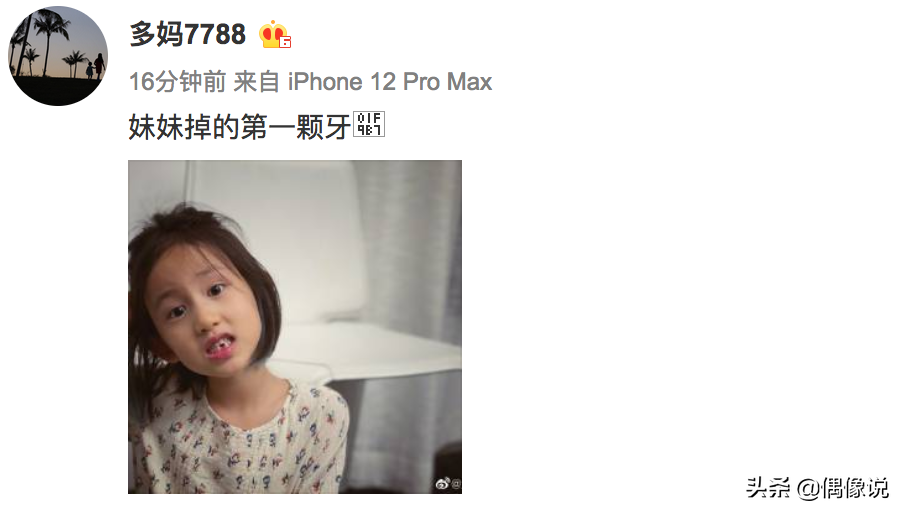Image resolution: width=904 pixels, height=514 pixels.
Task: Click the post text 妹妹掉的第一颗牙
Action: [x=240, y=126]
